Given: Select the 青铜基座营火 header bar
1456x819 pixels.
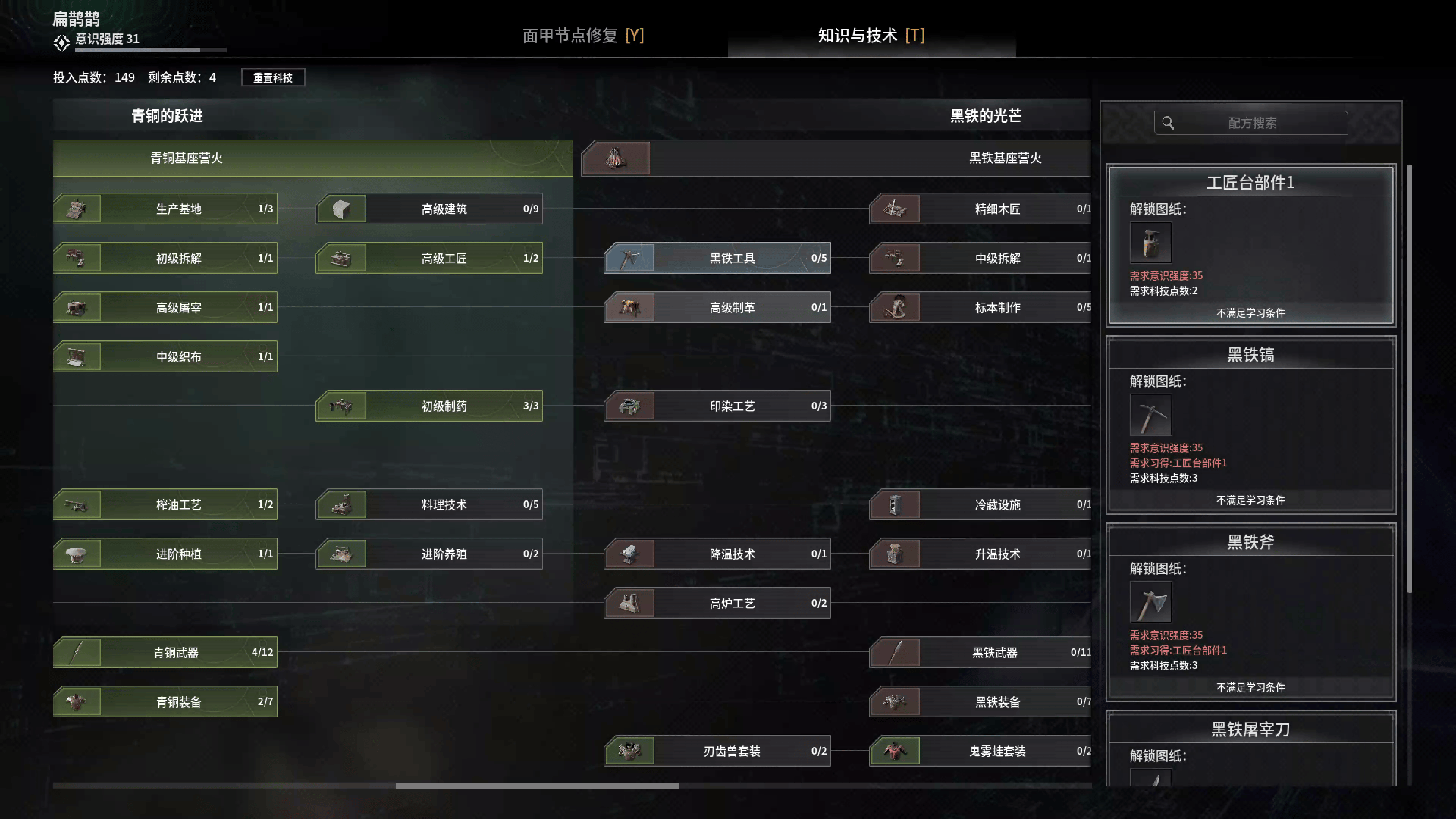Looking at the screenshot, I should [312, 158].
